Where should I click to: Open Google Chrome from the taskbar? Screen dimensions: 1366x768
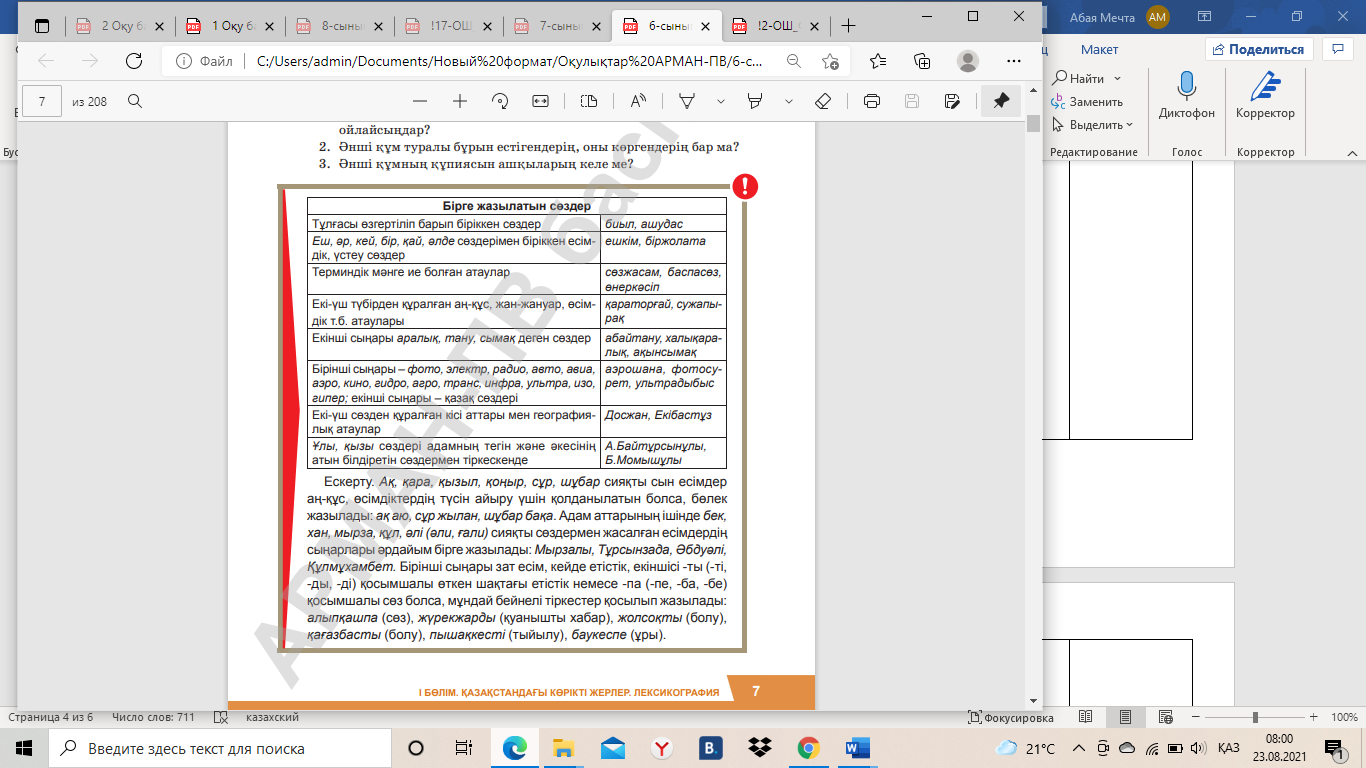click(x=809, y=748)
